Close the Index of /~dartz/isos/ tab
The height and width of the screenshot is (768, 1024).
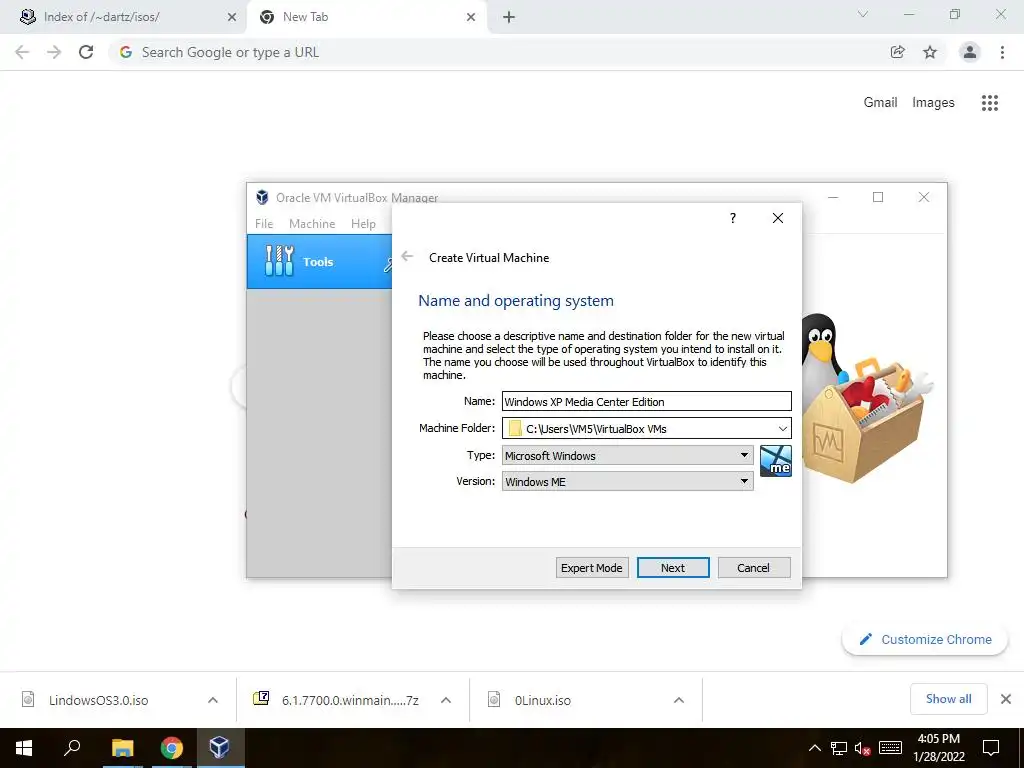tap(232, 17)
